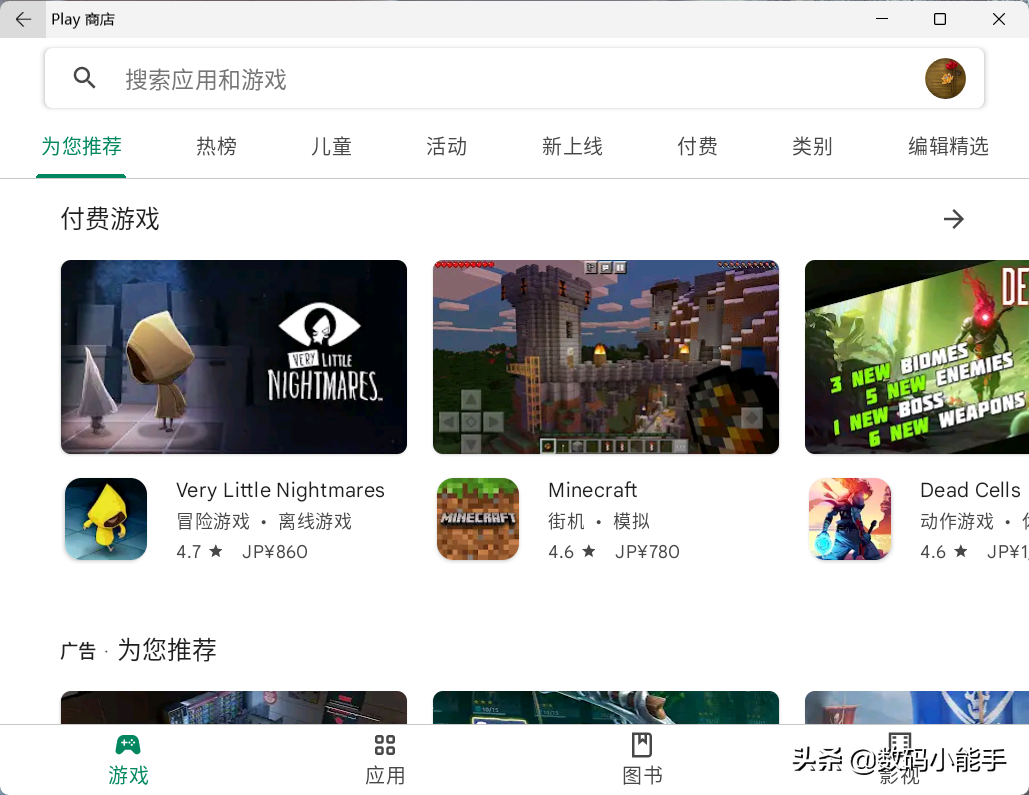This screenshot has width=1029, height=795.
Task: Maximize the Play 商店 window
Action: tap(940, 19)
